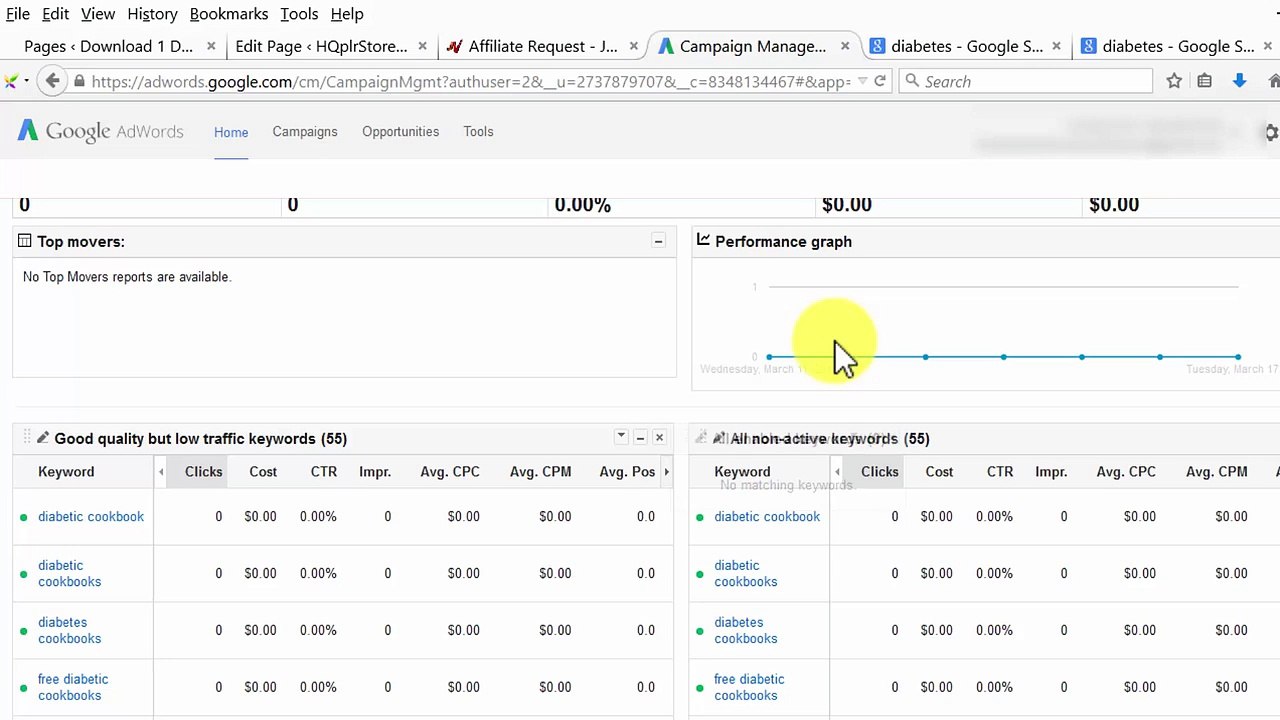Sort left table by Clicks column
The width and height of the screenshot is (1280, 720).
click(x=203, y=471)
